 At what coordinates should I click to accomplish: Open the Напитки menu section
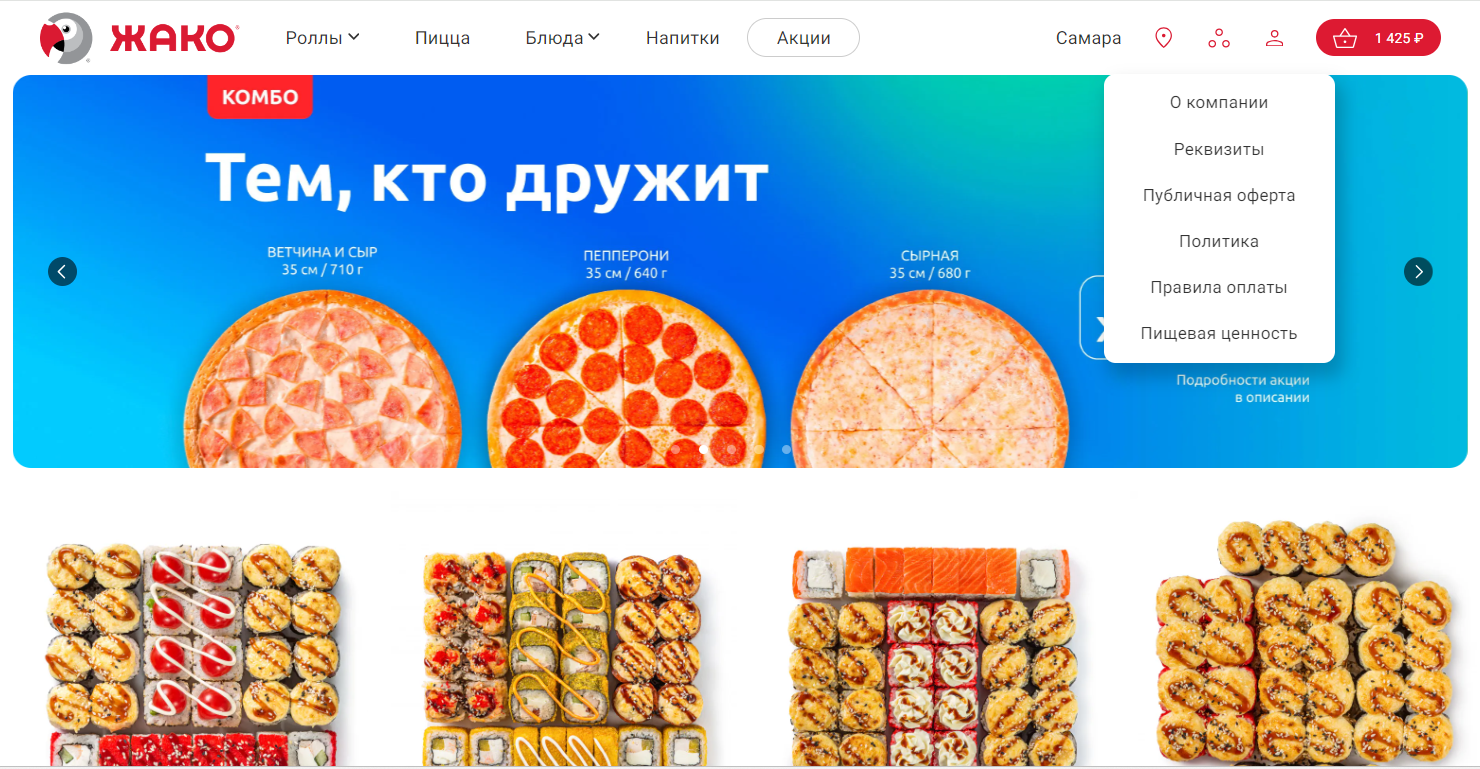point(683,38)
